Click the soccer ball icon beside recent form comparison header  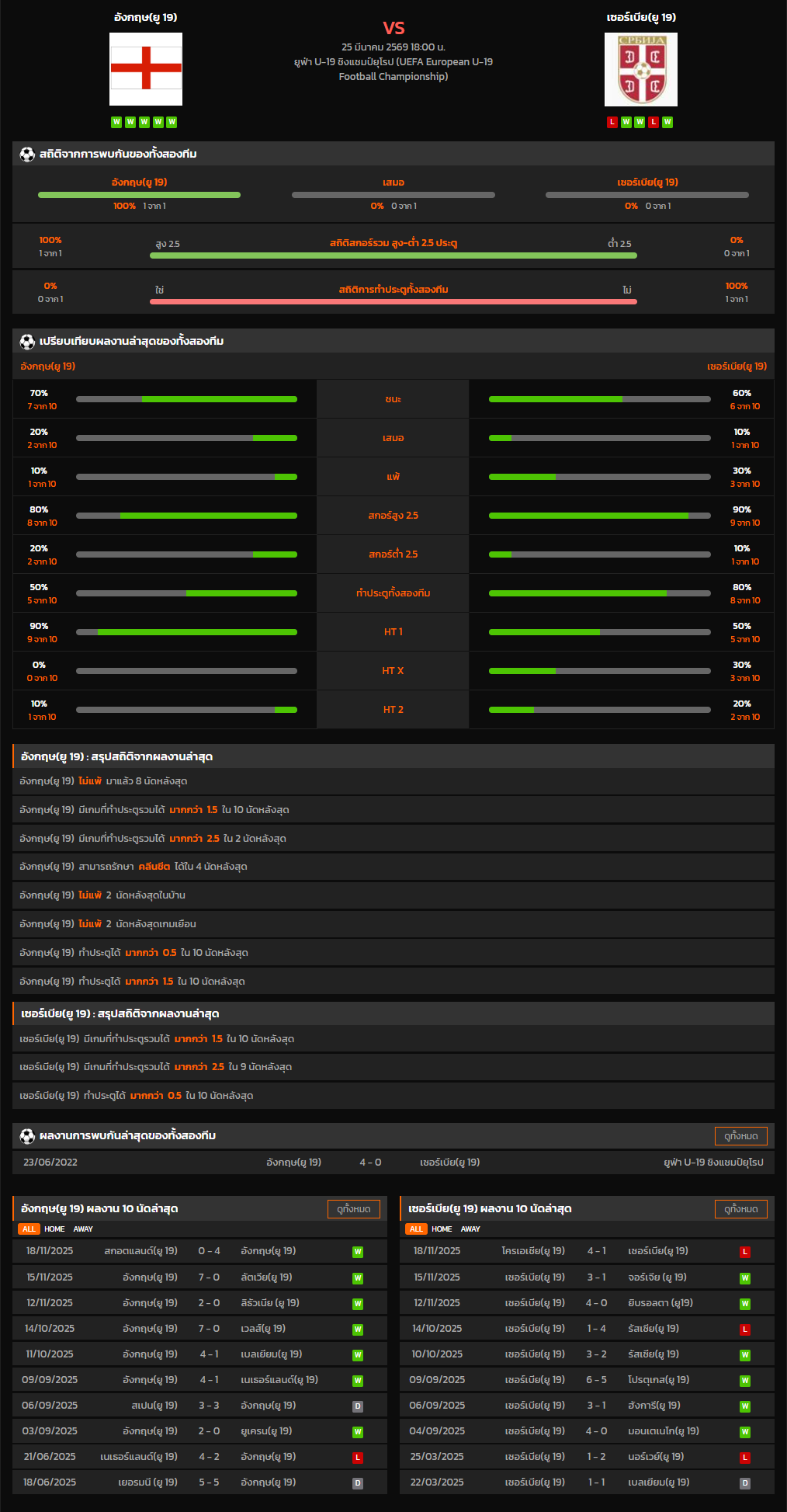[x=27, y=341]
